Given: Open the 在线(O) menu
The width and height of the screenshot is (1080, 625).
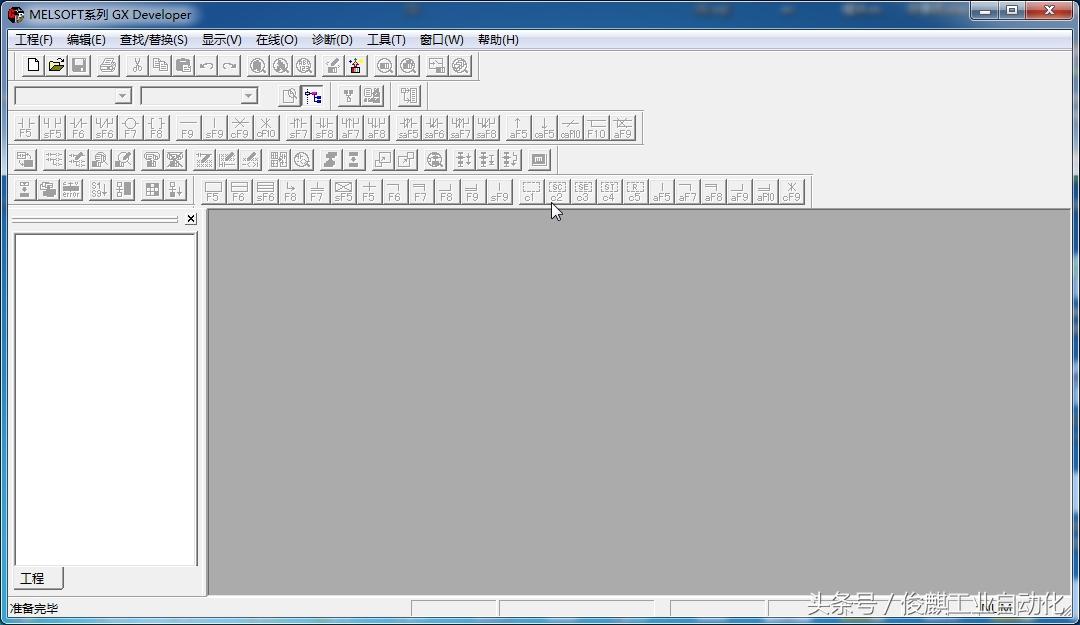Looking at the screenshot, I should 276,40.
